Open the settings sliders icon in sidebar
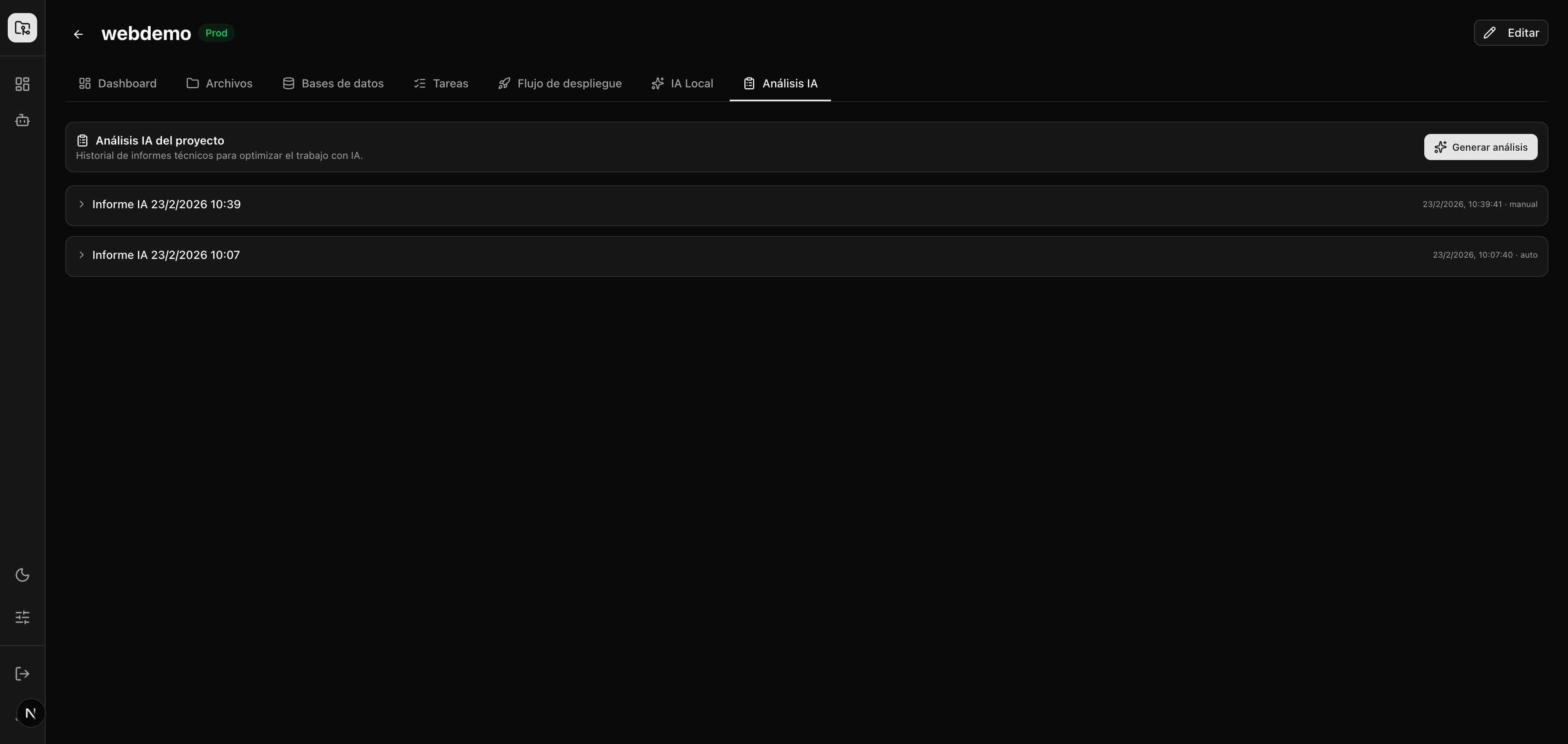Viewport: 1568px width, 744px height. pos(22,617)
